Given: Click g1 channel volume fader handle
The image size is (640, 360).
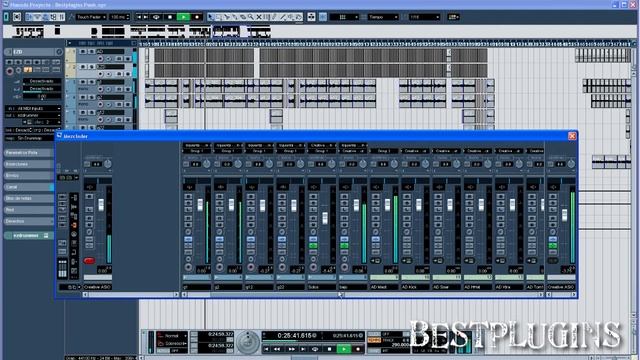Looking at the screenshot, I should pos(200,205).
